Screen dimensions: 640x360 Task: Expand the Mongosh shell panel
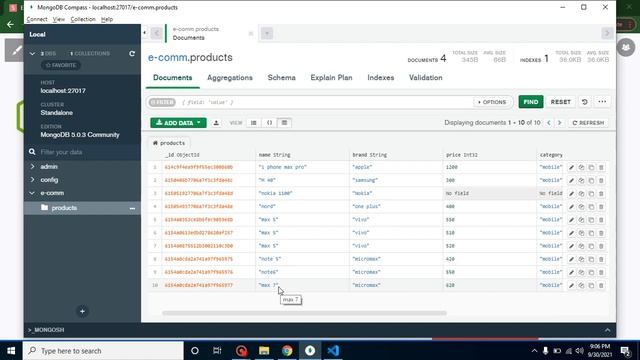click(607, 330)
